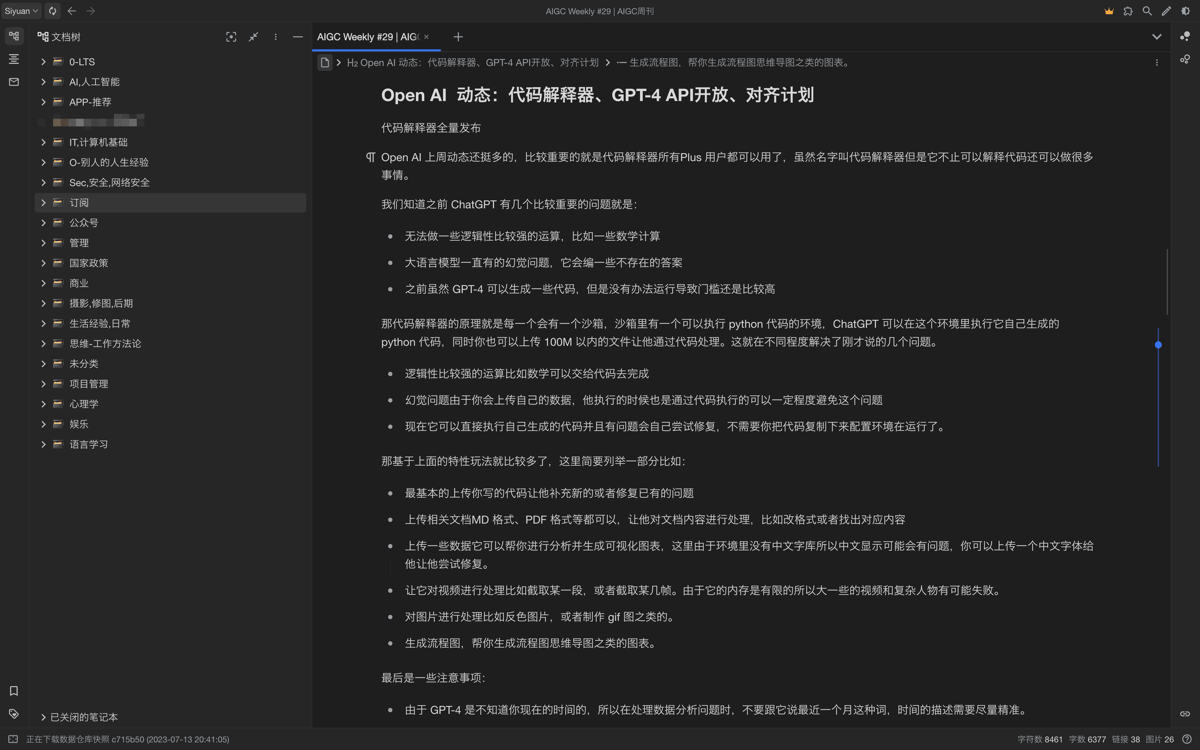Click the document icon in breadcrumb
Viewport: 1200px width, 750px height.
click(x=325, y=62)
